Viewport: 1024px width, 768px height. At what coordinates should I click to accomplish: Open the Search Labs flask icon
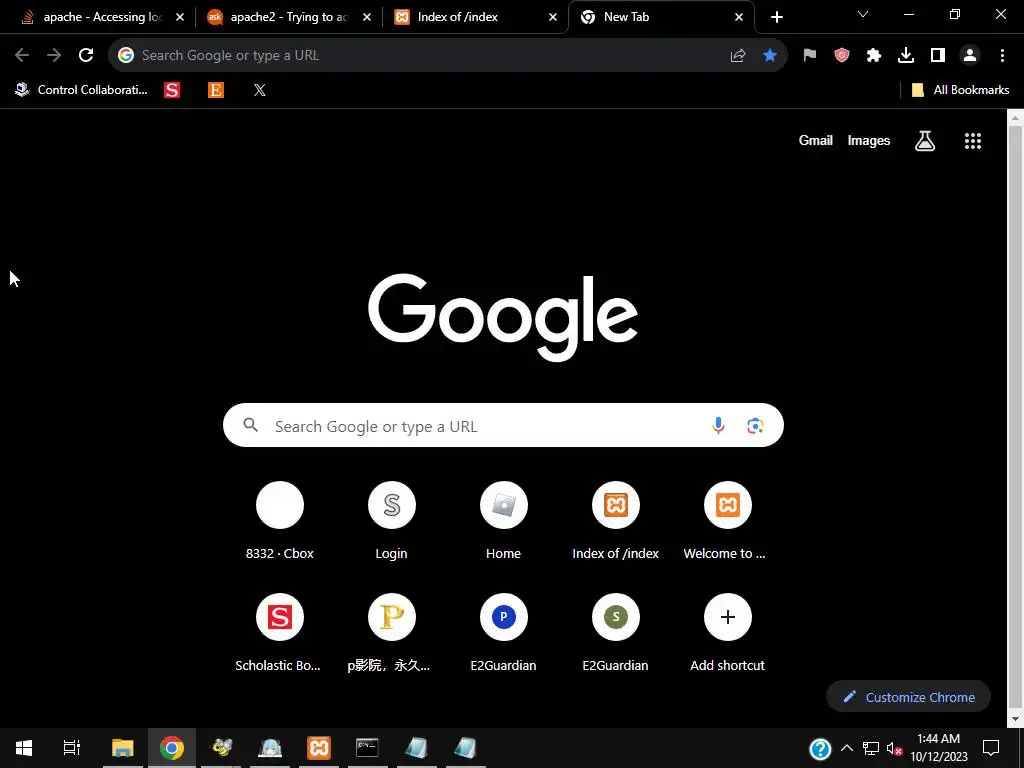(925, 140)
